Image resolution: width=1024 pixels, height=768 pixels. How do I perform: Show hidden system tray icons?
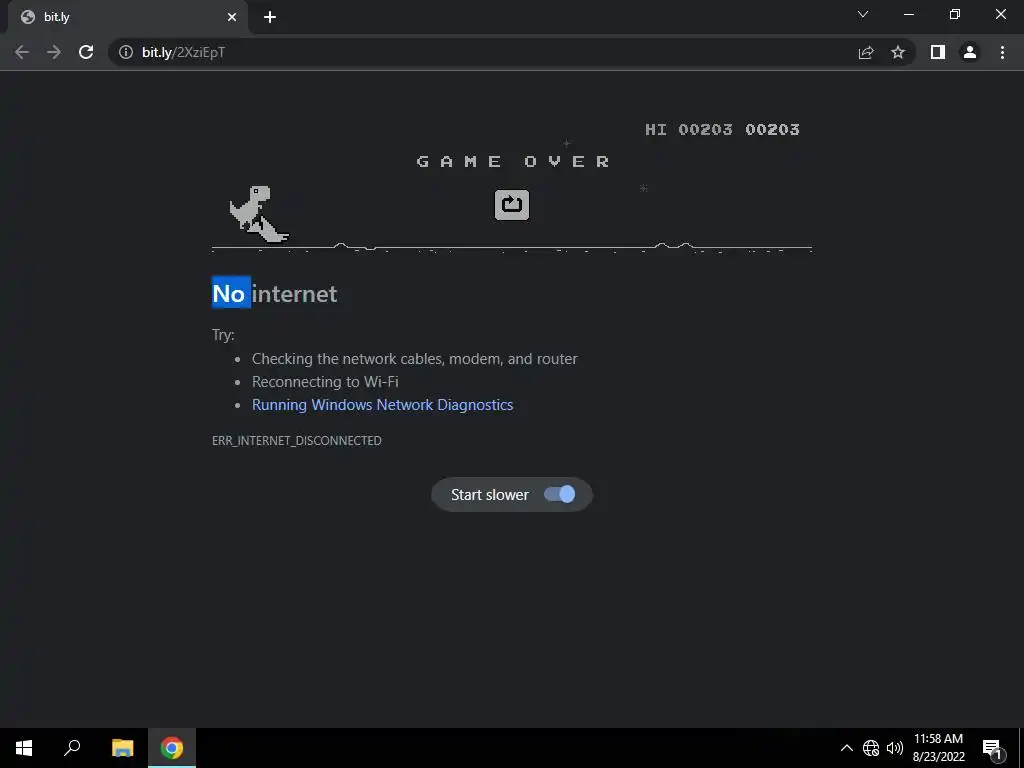pyautogui.click(x=846, y=748)
